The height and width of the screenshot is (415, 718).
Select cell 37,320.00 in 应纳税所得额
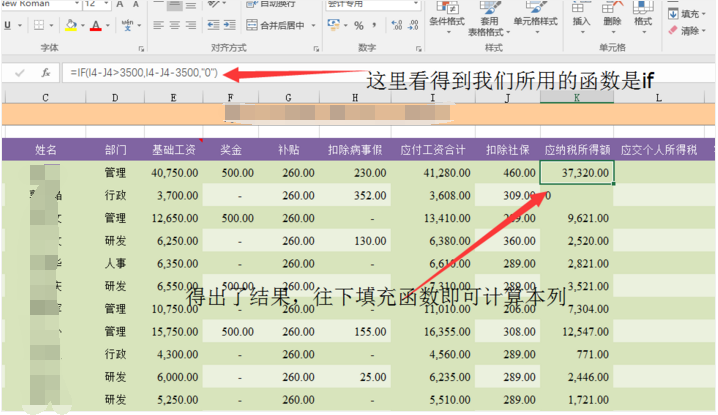pos(577,173)
